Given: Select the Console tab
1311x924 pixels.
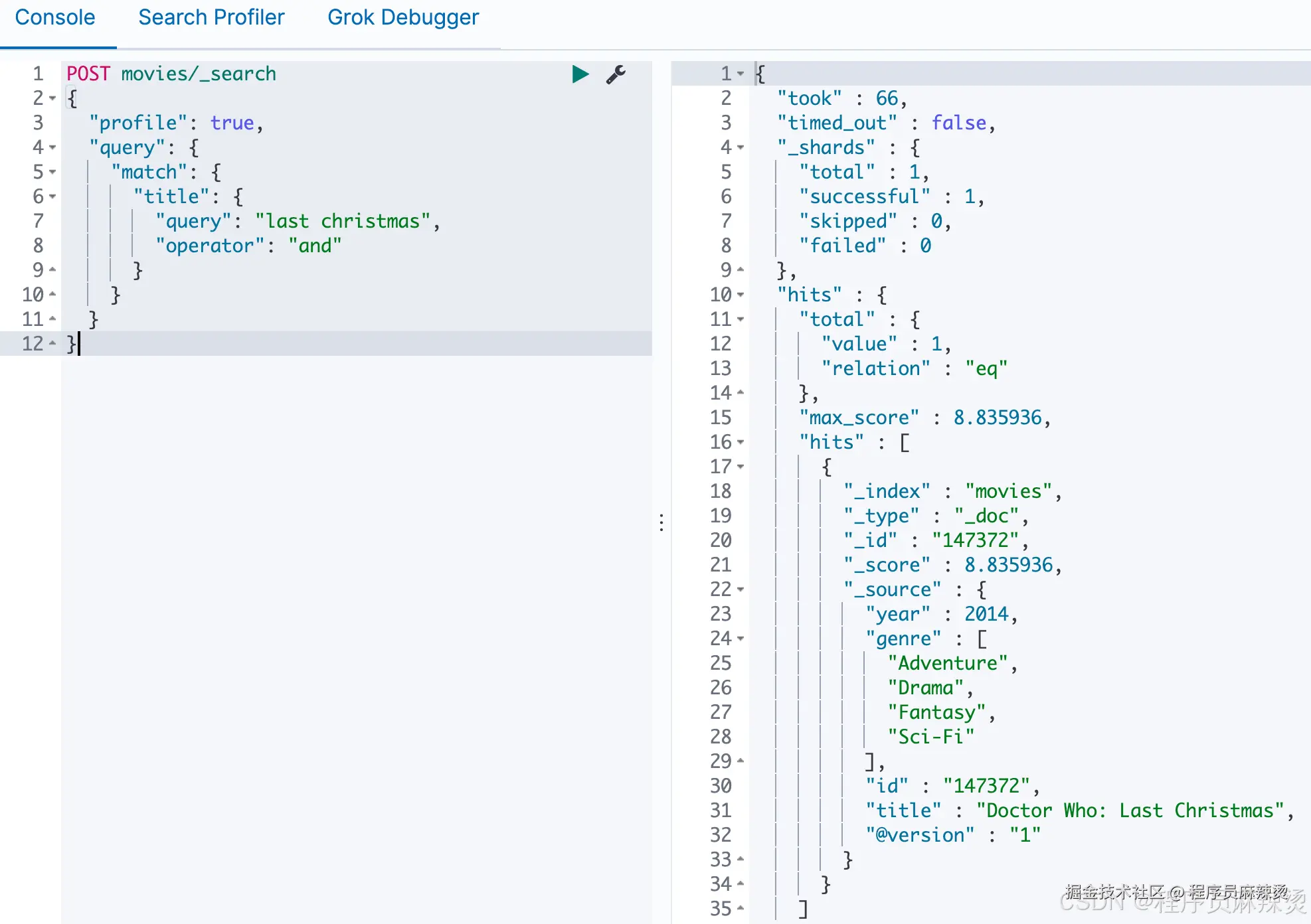Looking at the screenshot, I should pyautogui.click(x=55, y=17).
